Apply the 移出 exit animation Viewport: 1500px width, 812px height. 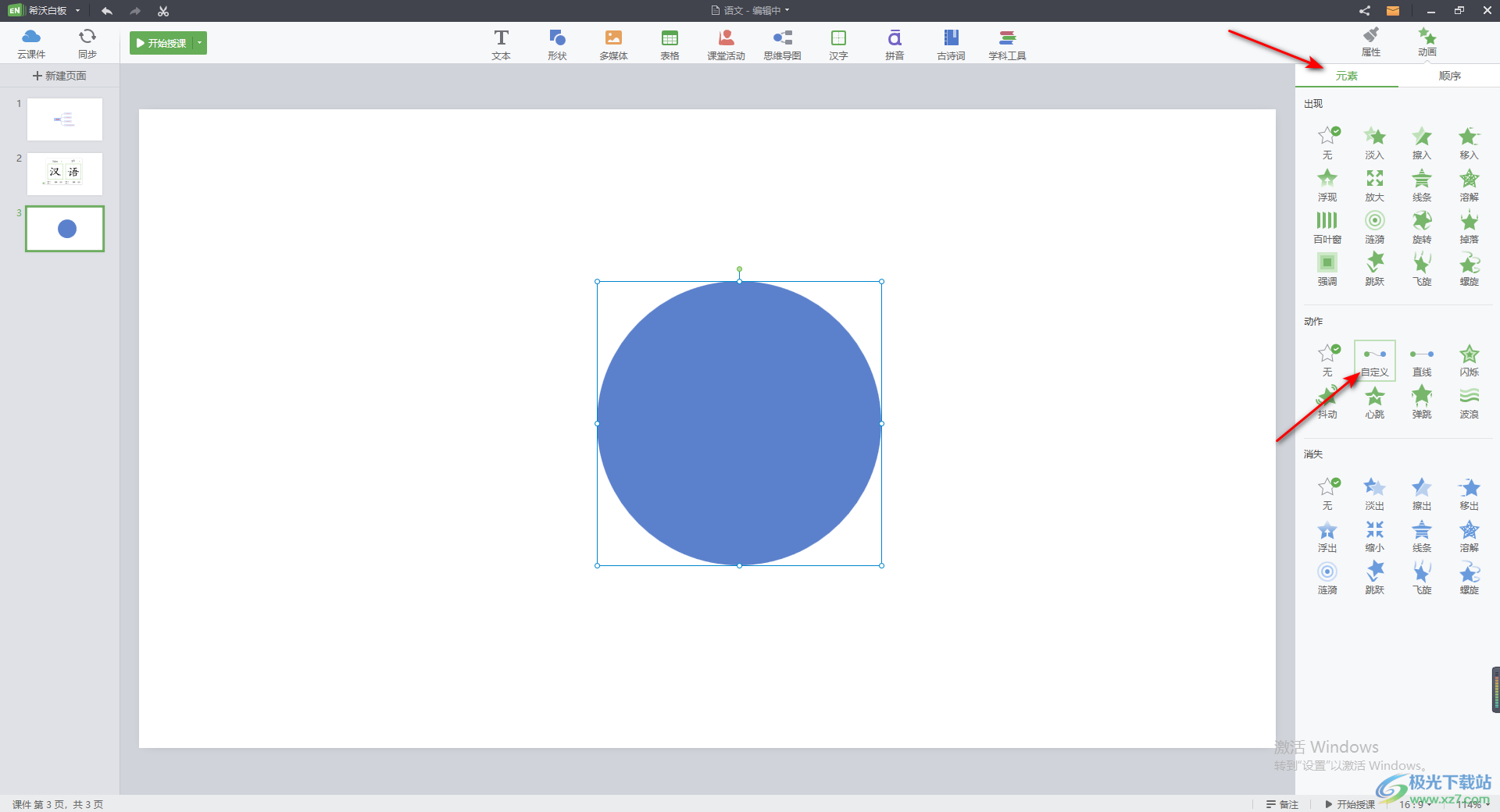pos(1469,494)
